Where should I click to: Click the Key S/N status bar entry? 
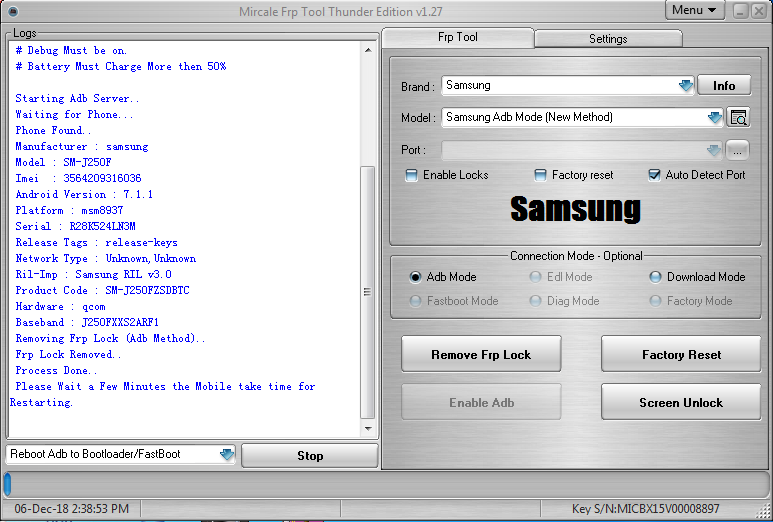point(645,509)
